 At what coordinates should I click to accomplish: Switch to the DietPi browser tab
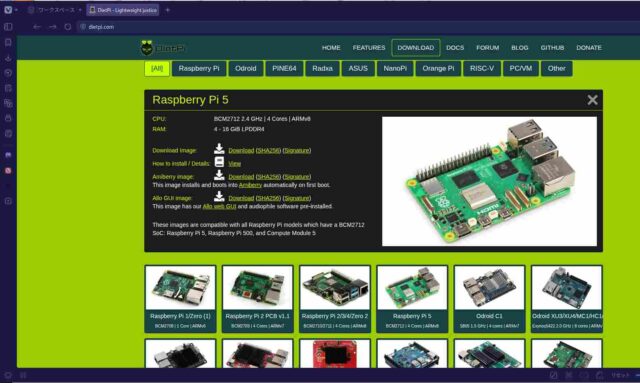[x=123, y=10]
